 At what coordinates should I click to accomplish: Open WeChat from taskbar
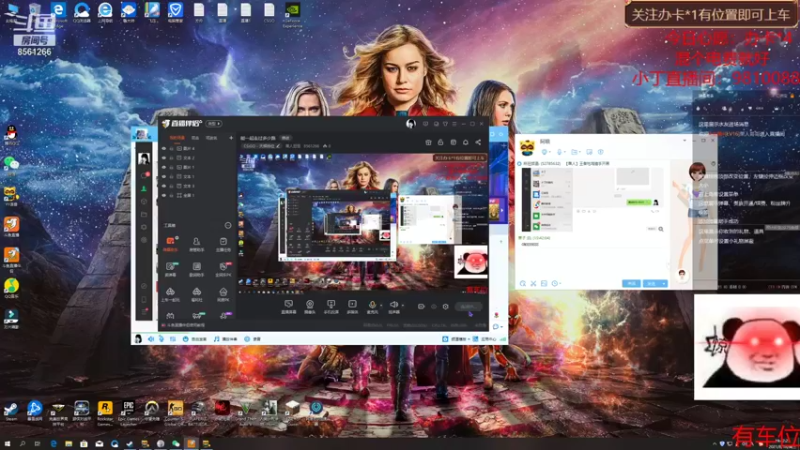coord(176,444)
